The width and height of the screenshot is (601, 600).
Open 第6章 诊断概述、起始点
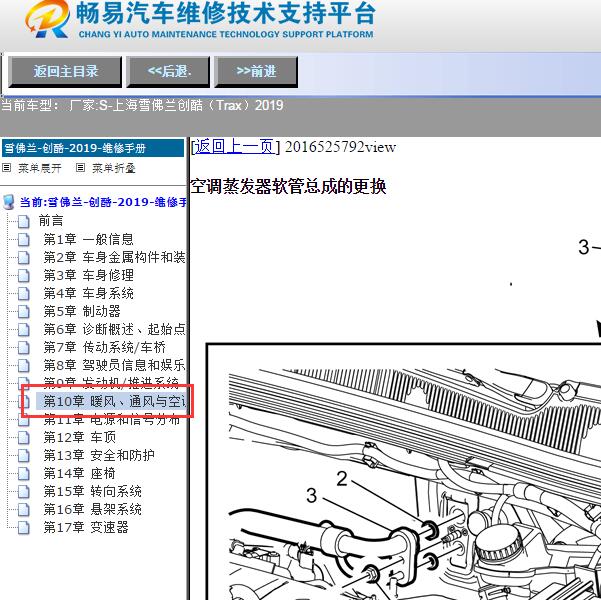tap(114, 329)
